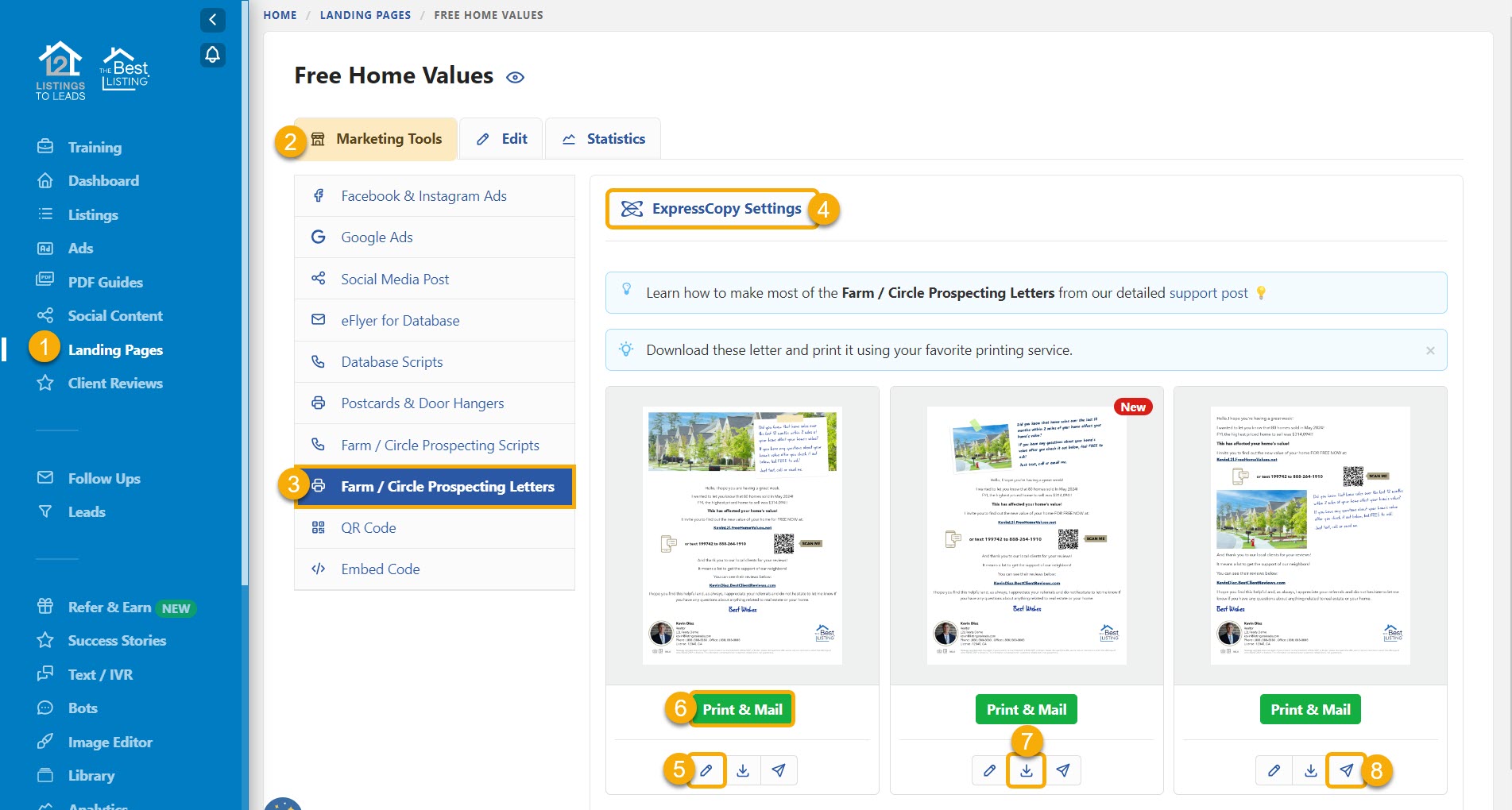This screenshot has height=810, width=1512.
Task: Click send icon under third letter
Action: click(x=1346, y=770)
